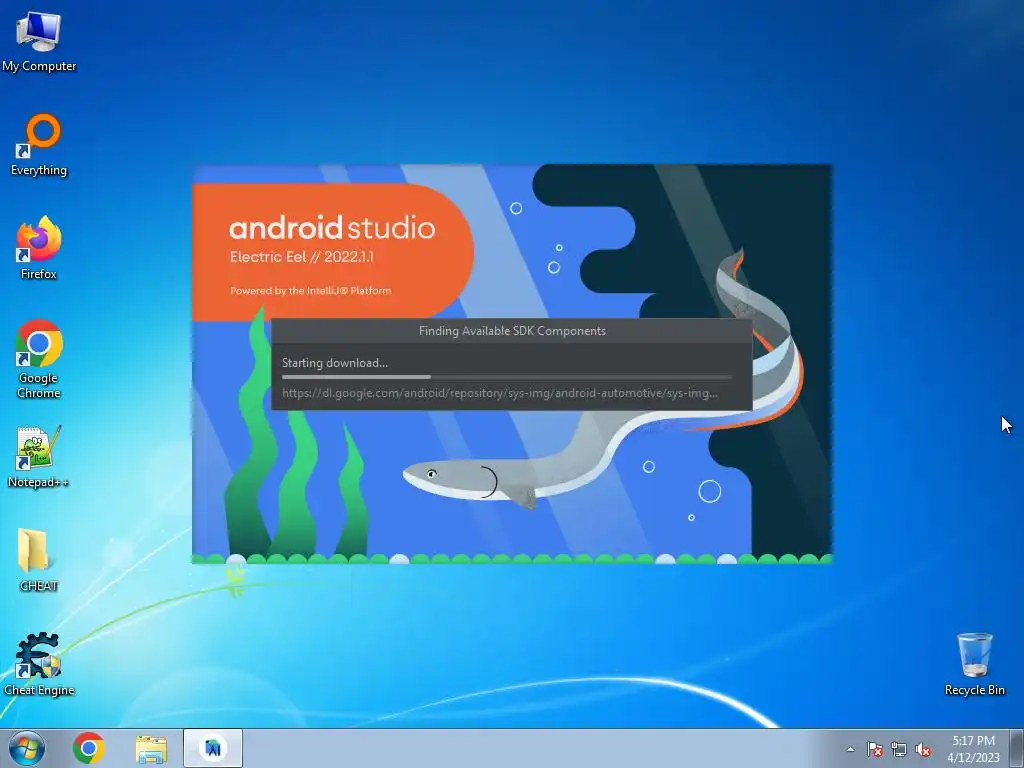Click the android studio splash logo
The image size is (1024, 768).
tap(332, 227)
